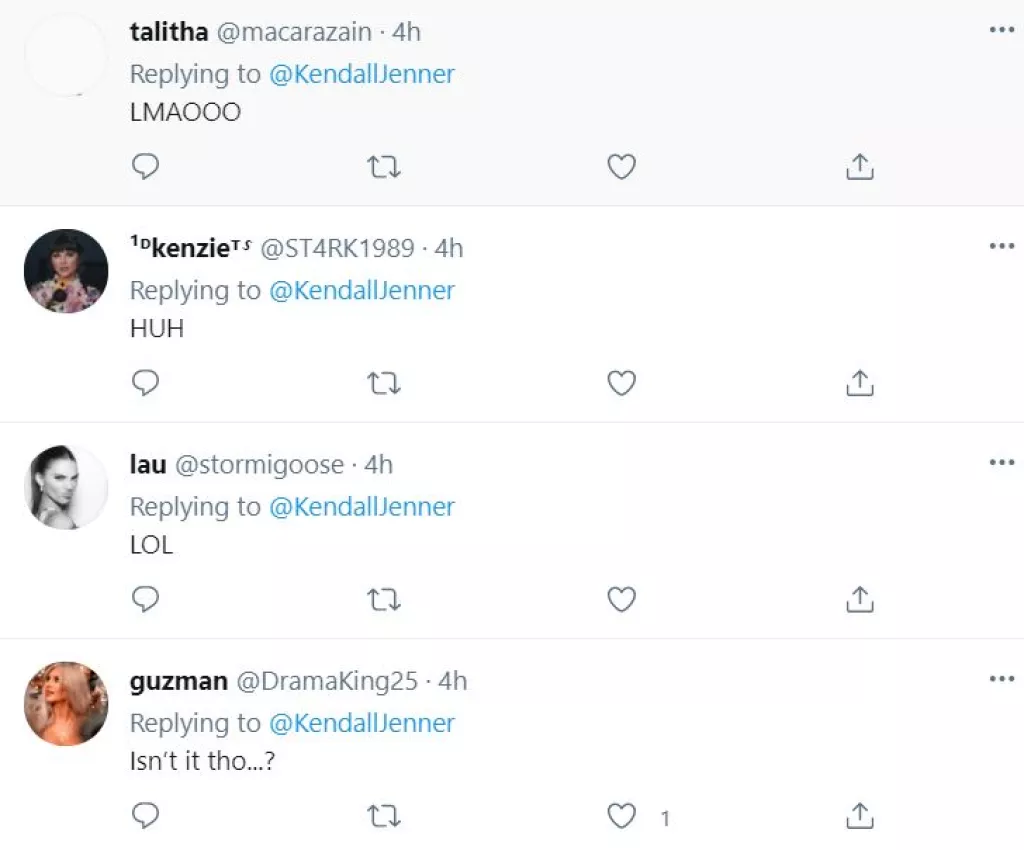The height and width of the screenshot is (850, 1024).
Task: Open the more options menu on guzman's tweet
Action: (x=1001, y=677)
